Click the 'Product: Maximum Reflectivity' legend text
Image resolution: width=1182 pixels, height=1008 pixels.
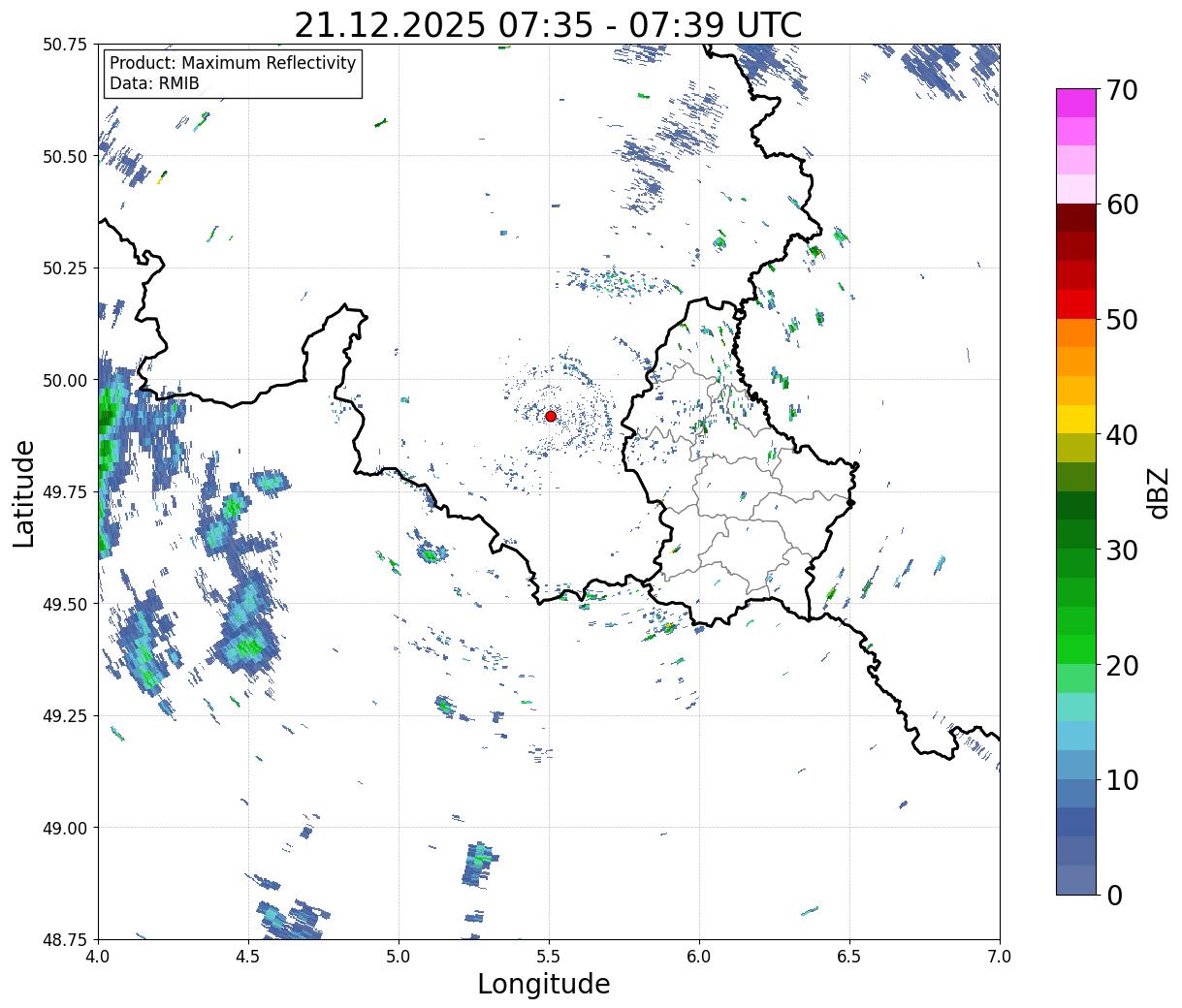pos(233,63)
